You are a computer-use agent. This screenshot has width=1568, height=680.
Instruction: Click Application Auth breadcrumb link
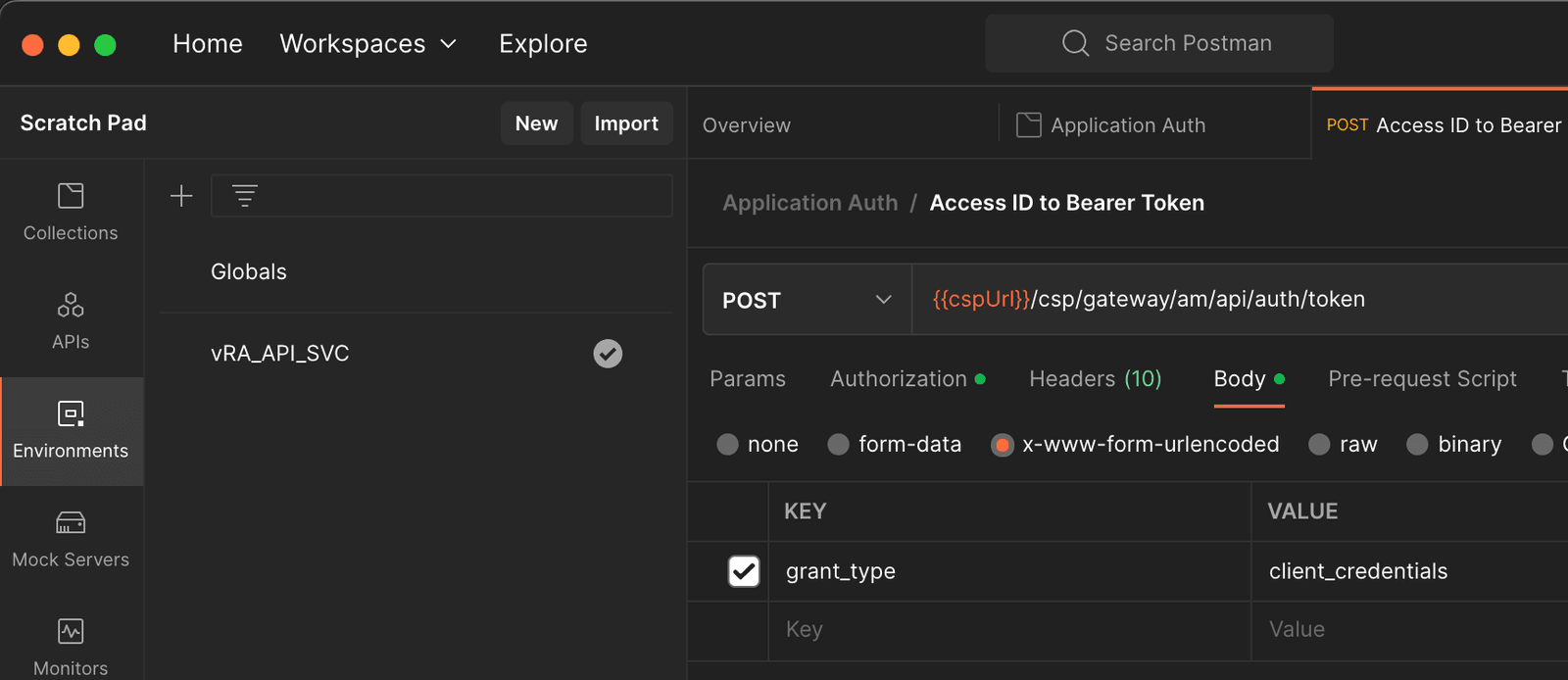pos(810,203)
